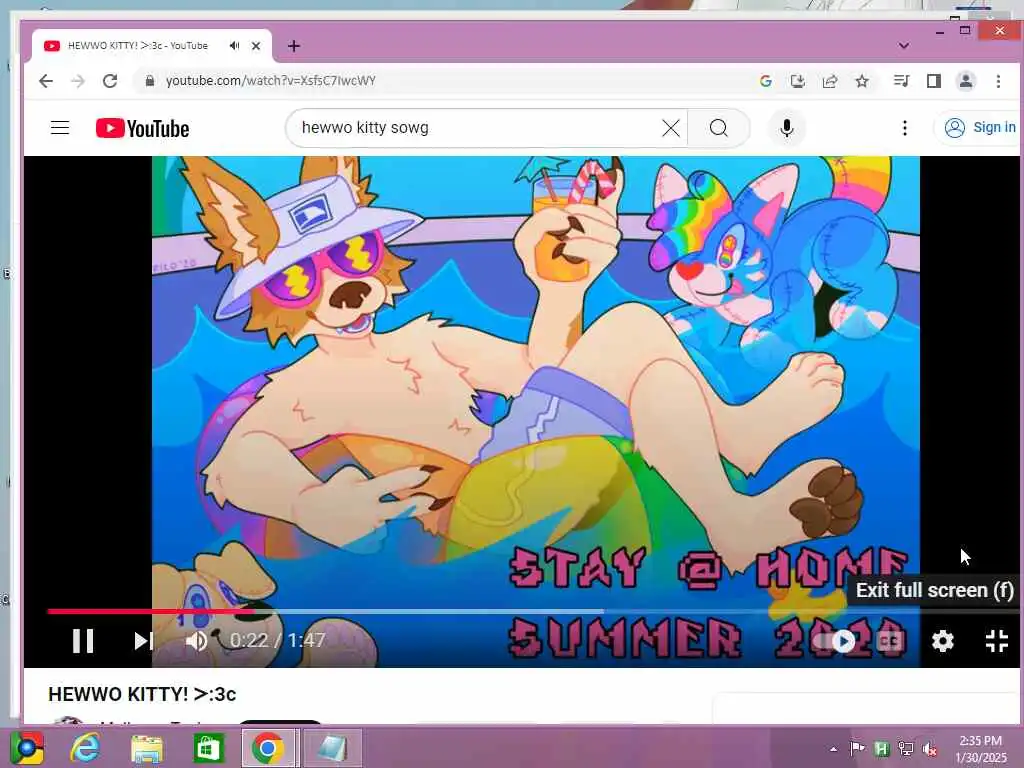Screen dimensions: 1024x768
Task: View site information lock icon
Action: tap(150, 81)
